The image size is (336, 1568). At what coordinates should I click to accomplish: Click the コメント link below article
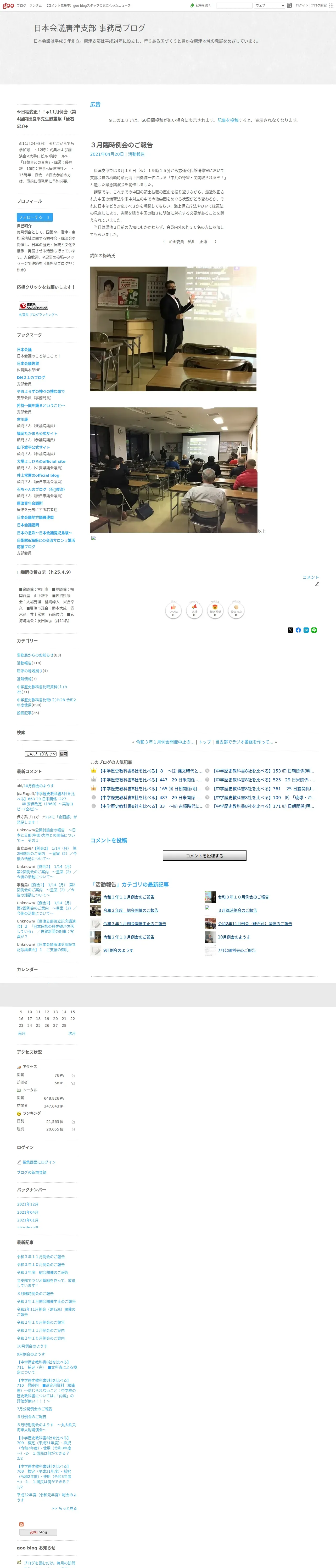pos(310,577)
